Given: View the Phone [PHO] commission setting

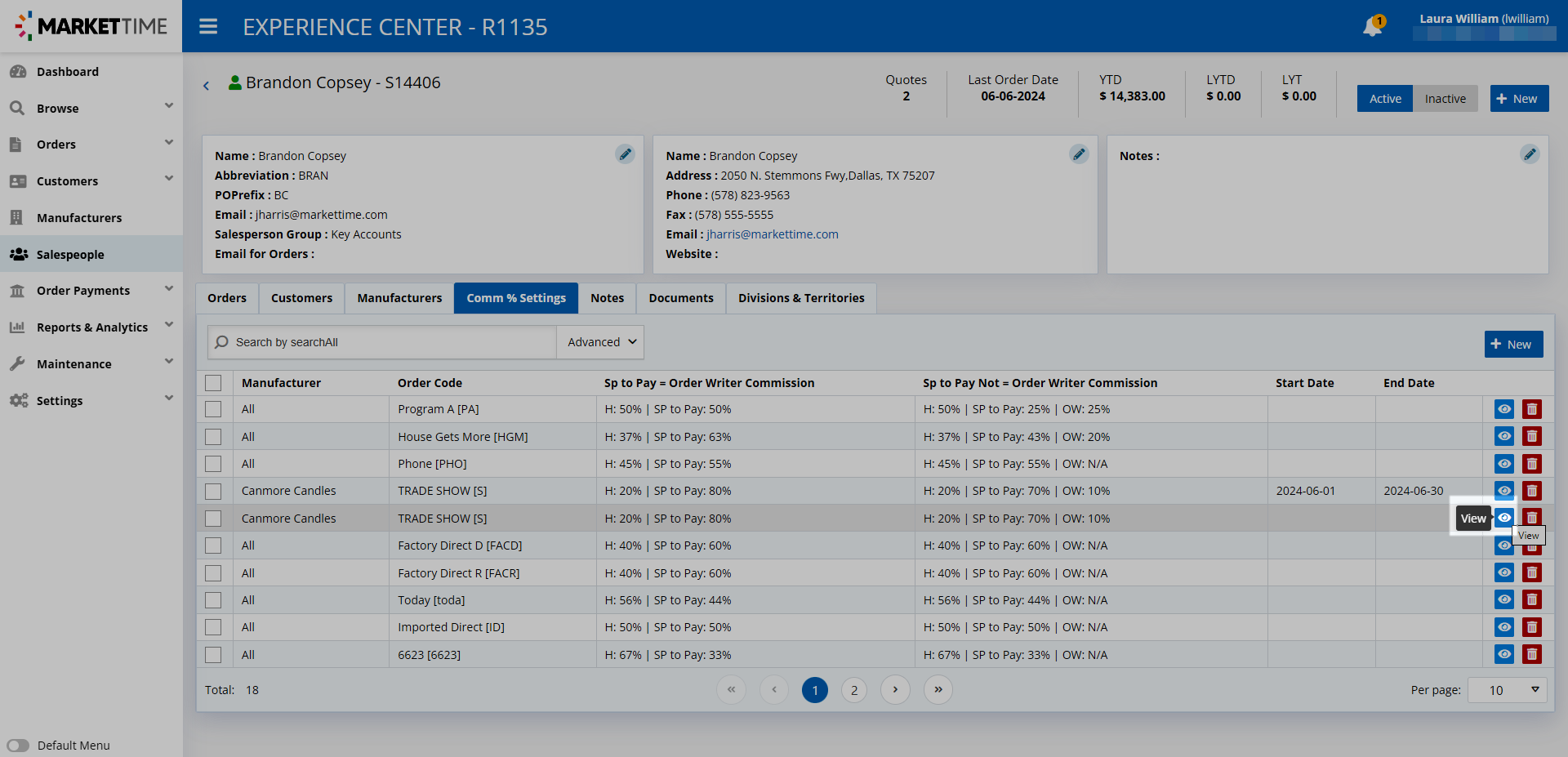Looking at the screenshot, I should coord(1503,464).
